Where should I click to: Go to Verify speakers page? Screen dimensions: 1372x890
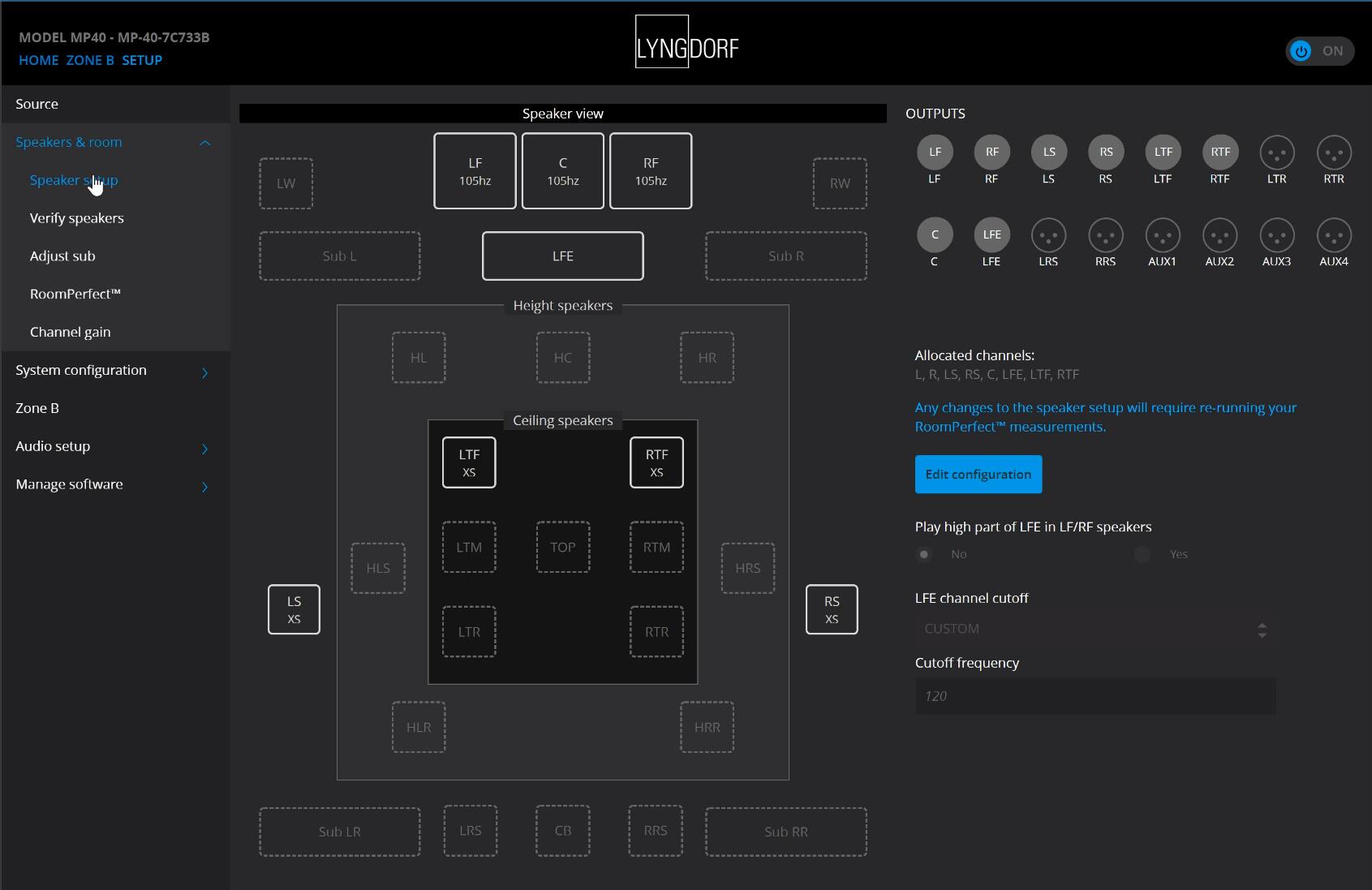tap(76, 218)
